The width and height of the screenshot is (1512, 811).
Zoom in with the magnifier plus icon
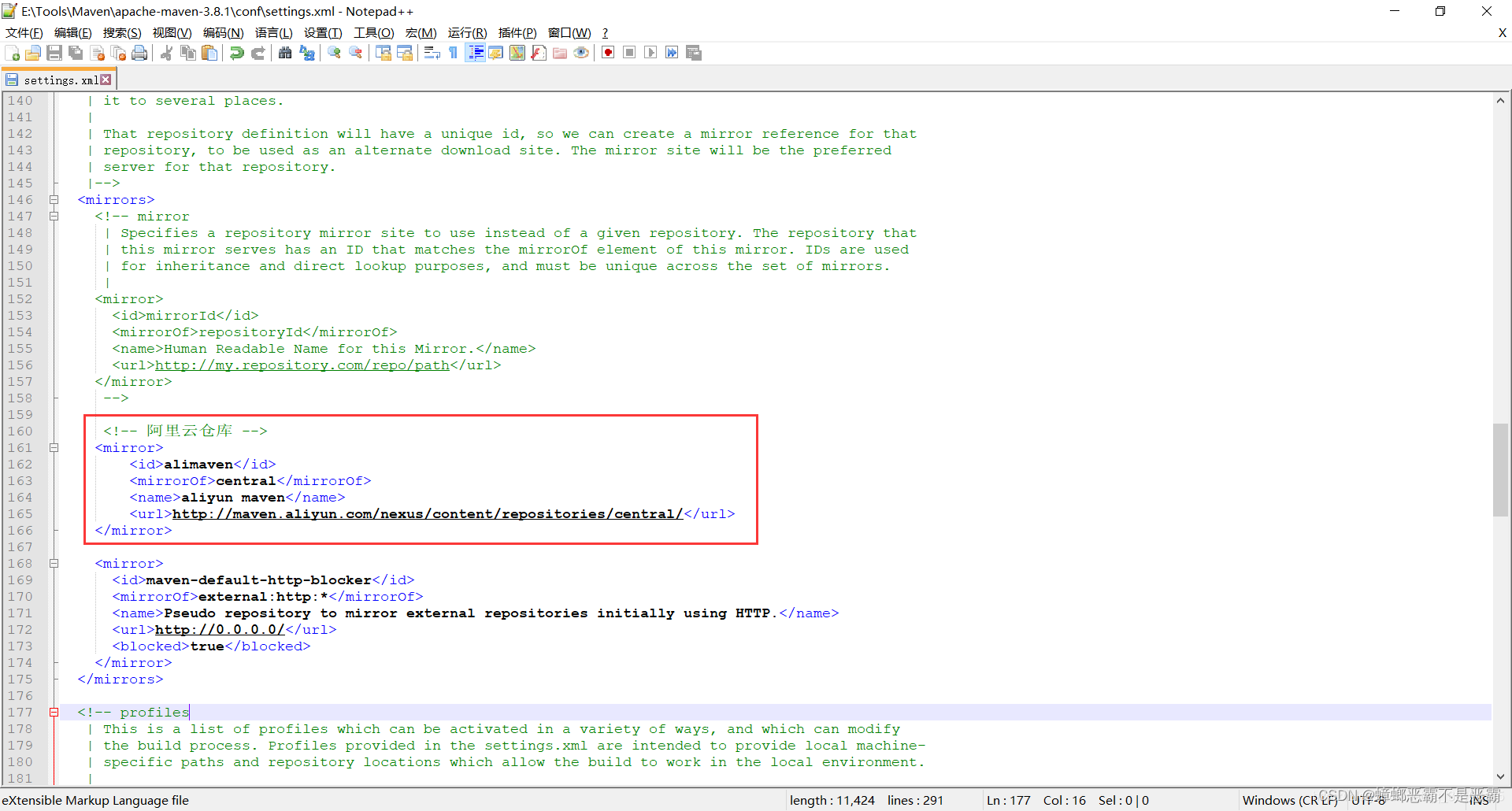(334, 53)
